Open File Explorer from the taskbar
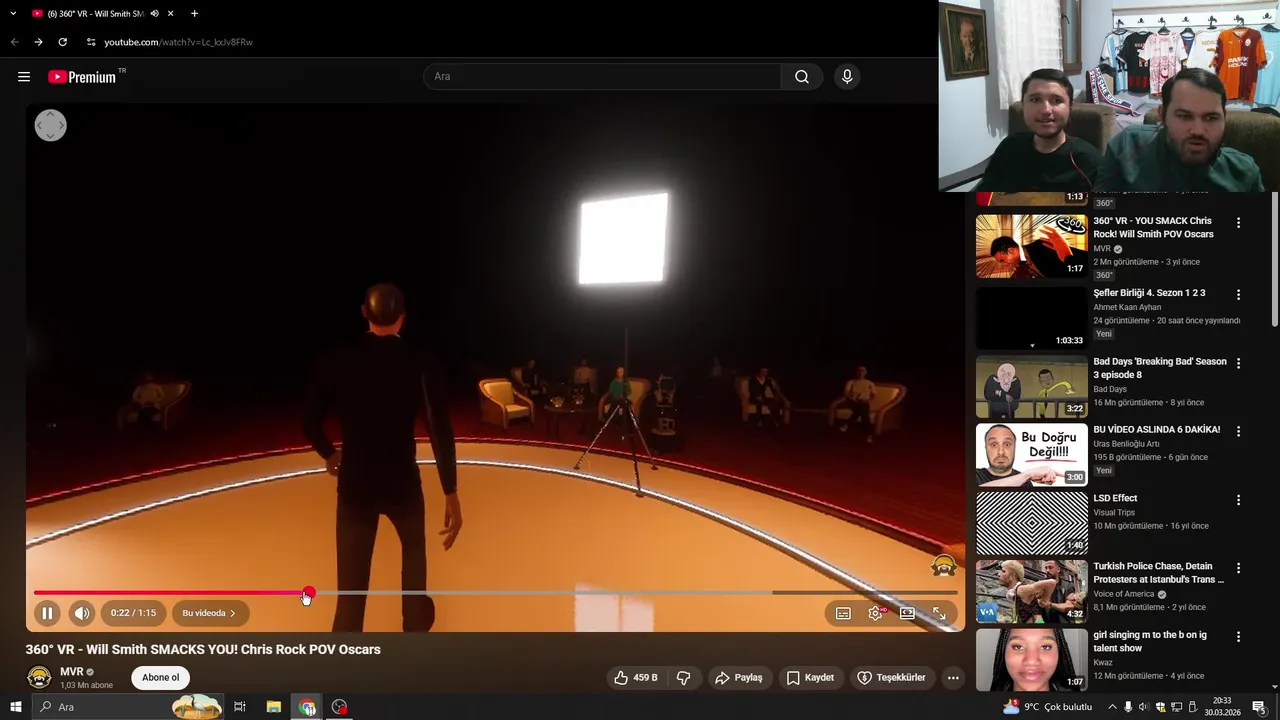The width and height of the screenshot is (1280, 720). 273,707
